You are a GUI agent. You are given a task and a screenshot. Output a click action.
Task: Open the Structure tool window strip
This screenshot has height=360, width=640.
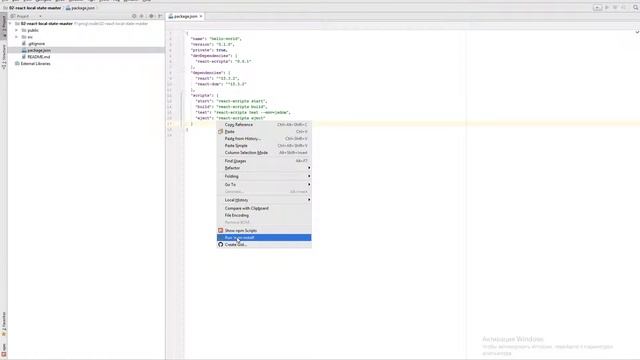coord(4,56)
